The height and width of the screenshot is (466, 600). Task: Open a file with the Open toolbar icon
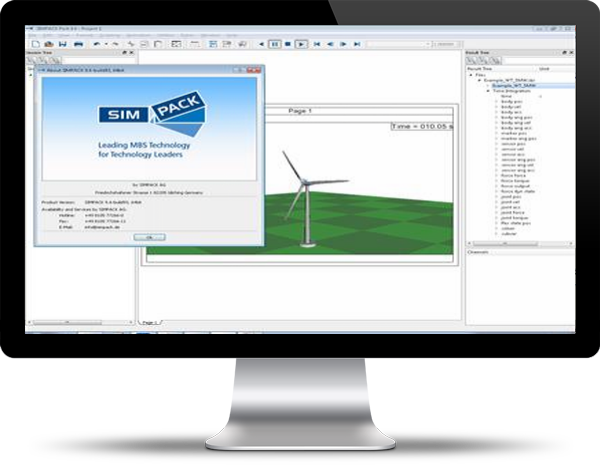point(49,44)
